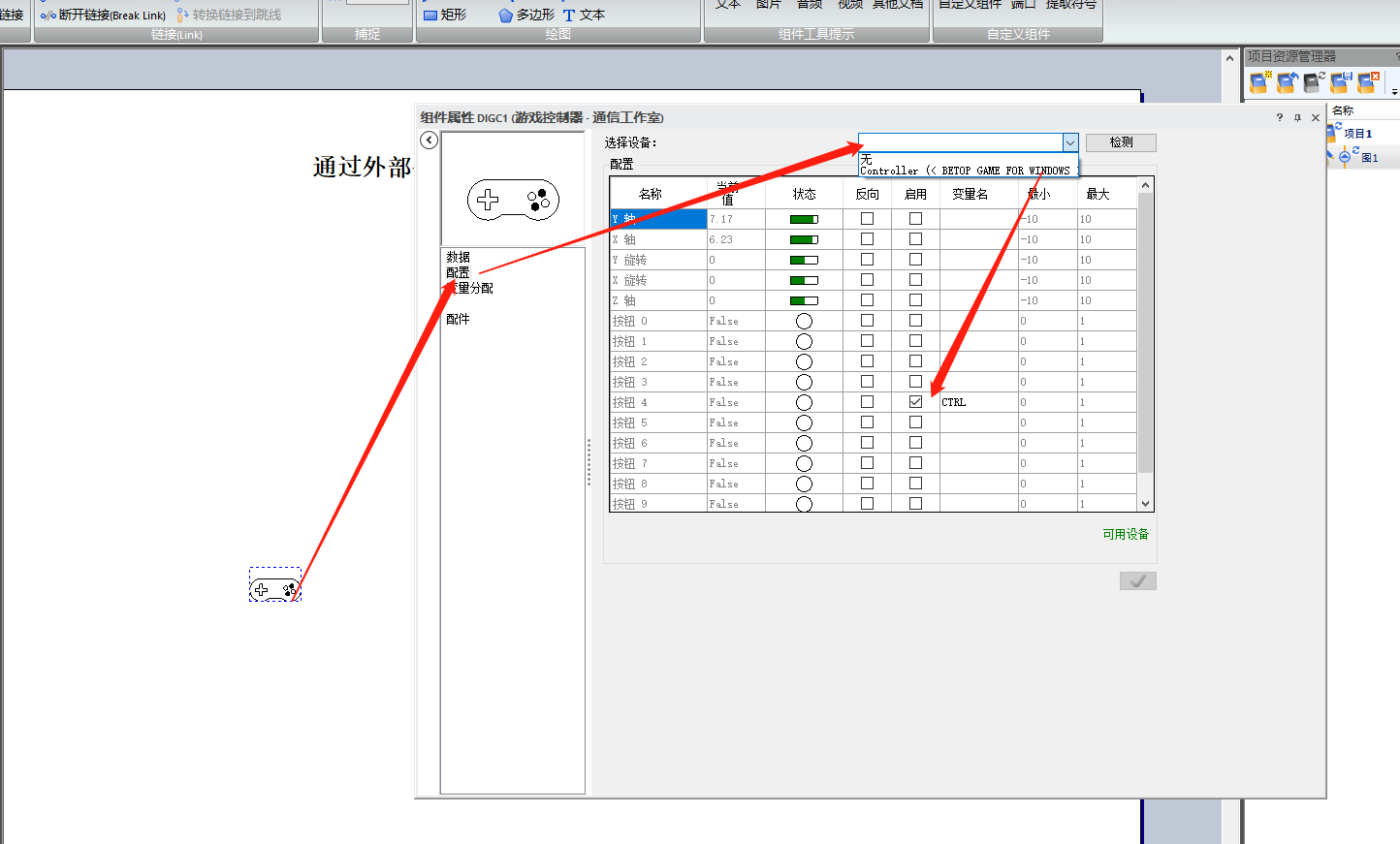1400x844 pixels.
Task: Open the 数据 section in the left list
Action: coord(458,257)
